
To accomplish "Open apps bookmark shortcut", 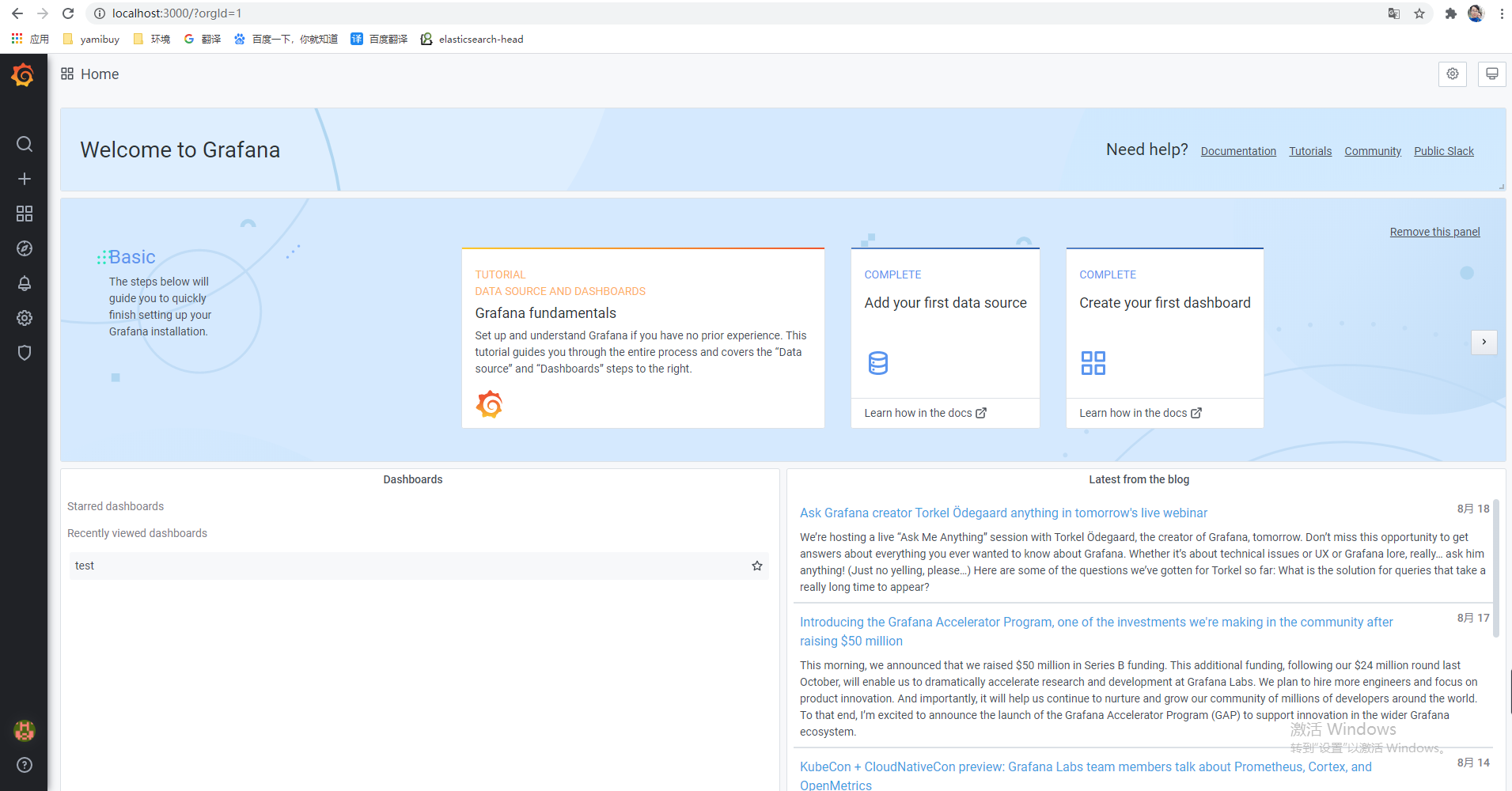I will coord(30,39).
